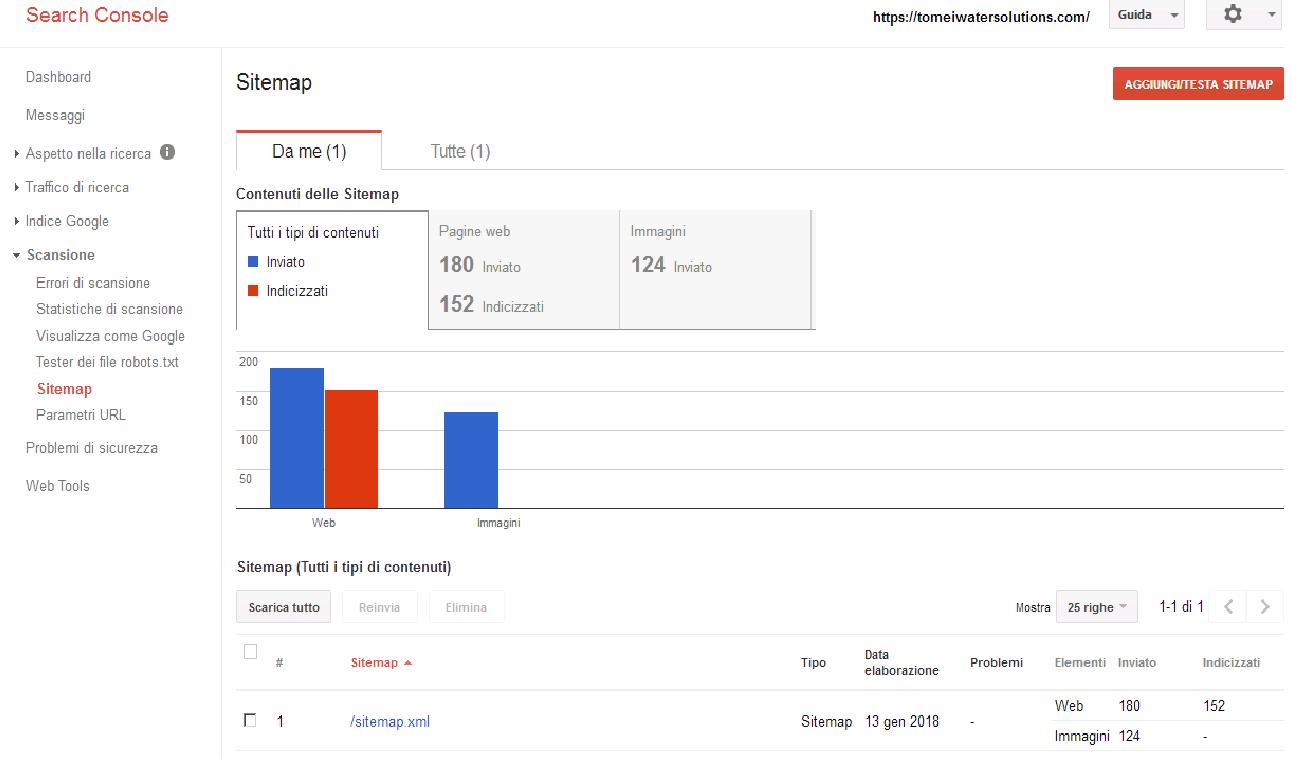Click the 1-1 di 1 pagination text
This screenshot has width=1292, height=759.
click(x=1182, y=606)
